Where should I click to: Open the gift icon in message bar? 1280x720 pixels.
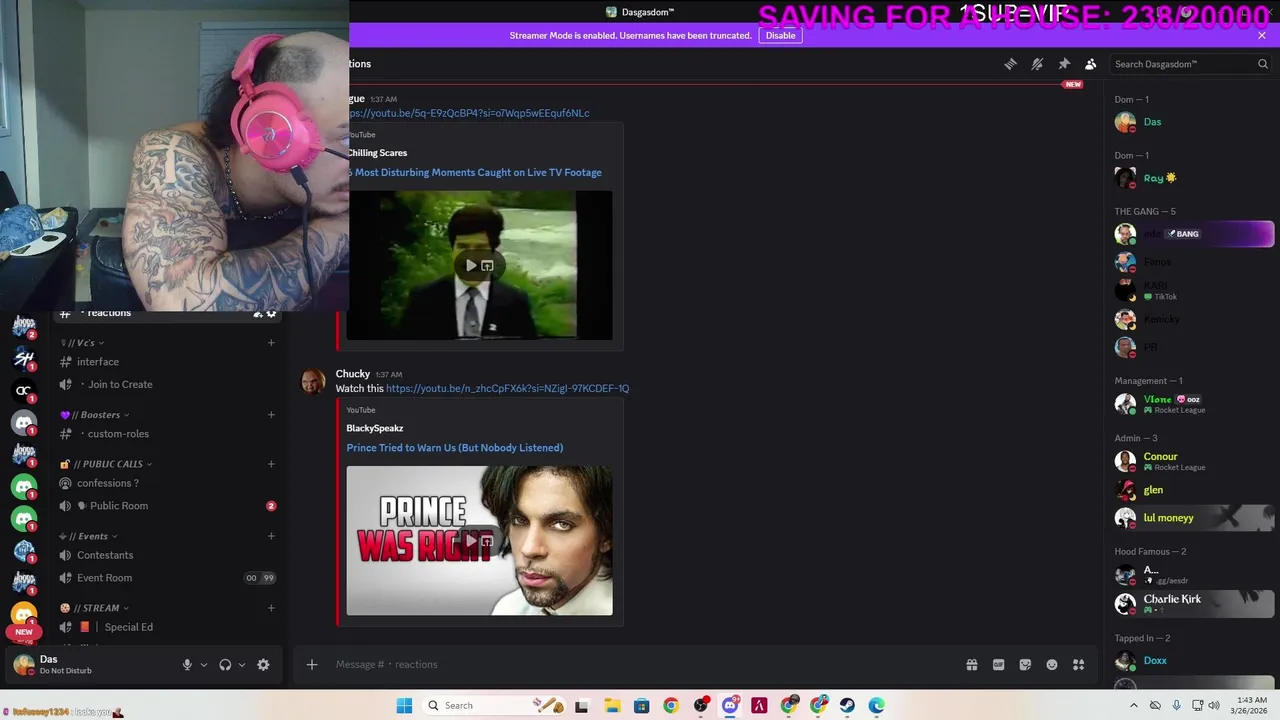point(971,665)
